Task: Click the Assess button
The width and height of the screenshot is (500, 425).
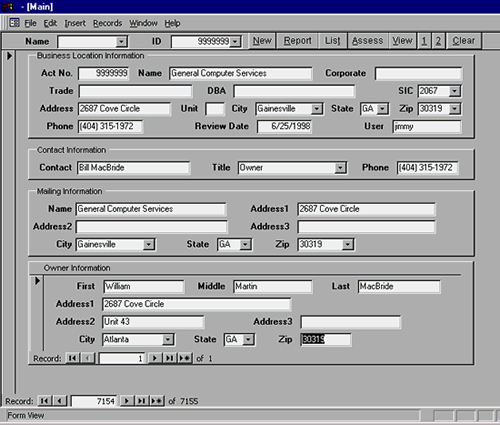Action: coord(368,41)
